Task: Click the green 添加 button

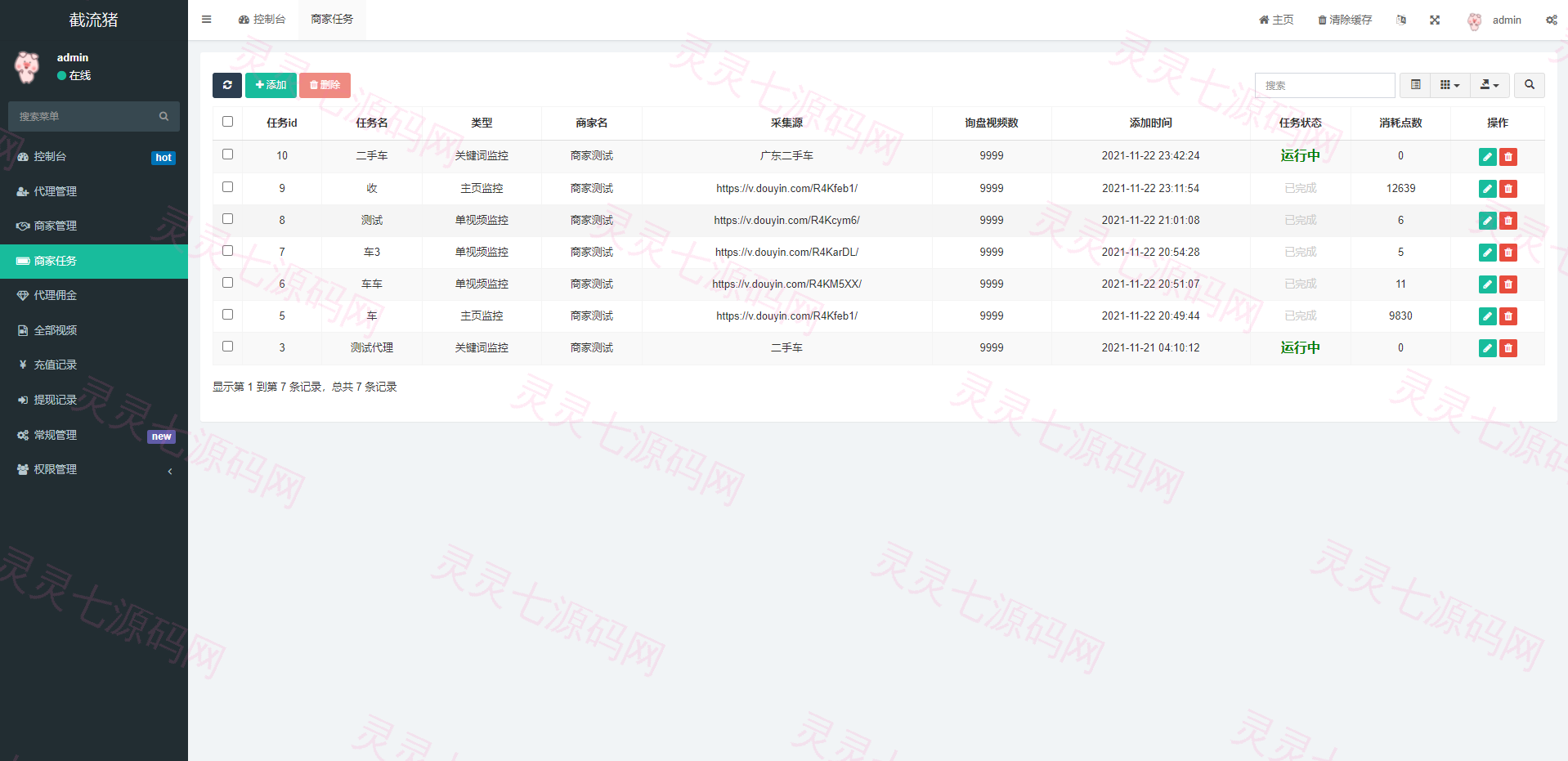Action: pos(271,85)
